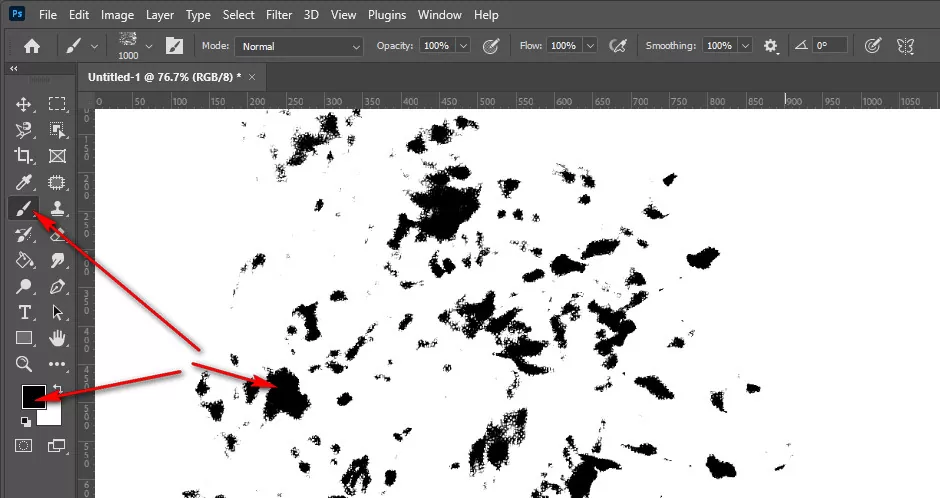Open the Filter menu
The image size is (940, 498).
(x=279, y=15)
